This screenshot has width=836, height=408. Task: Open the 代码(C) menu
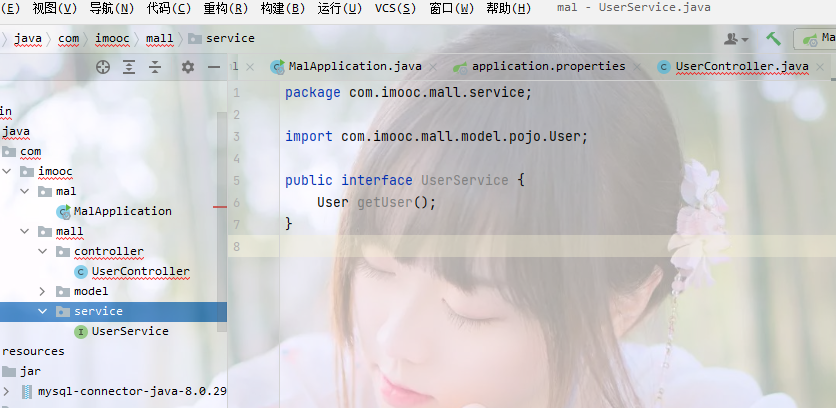[168, 8]
